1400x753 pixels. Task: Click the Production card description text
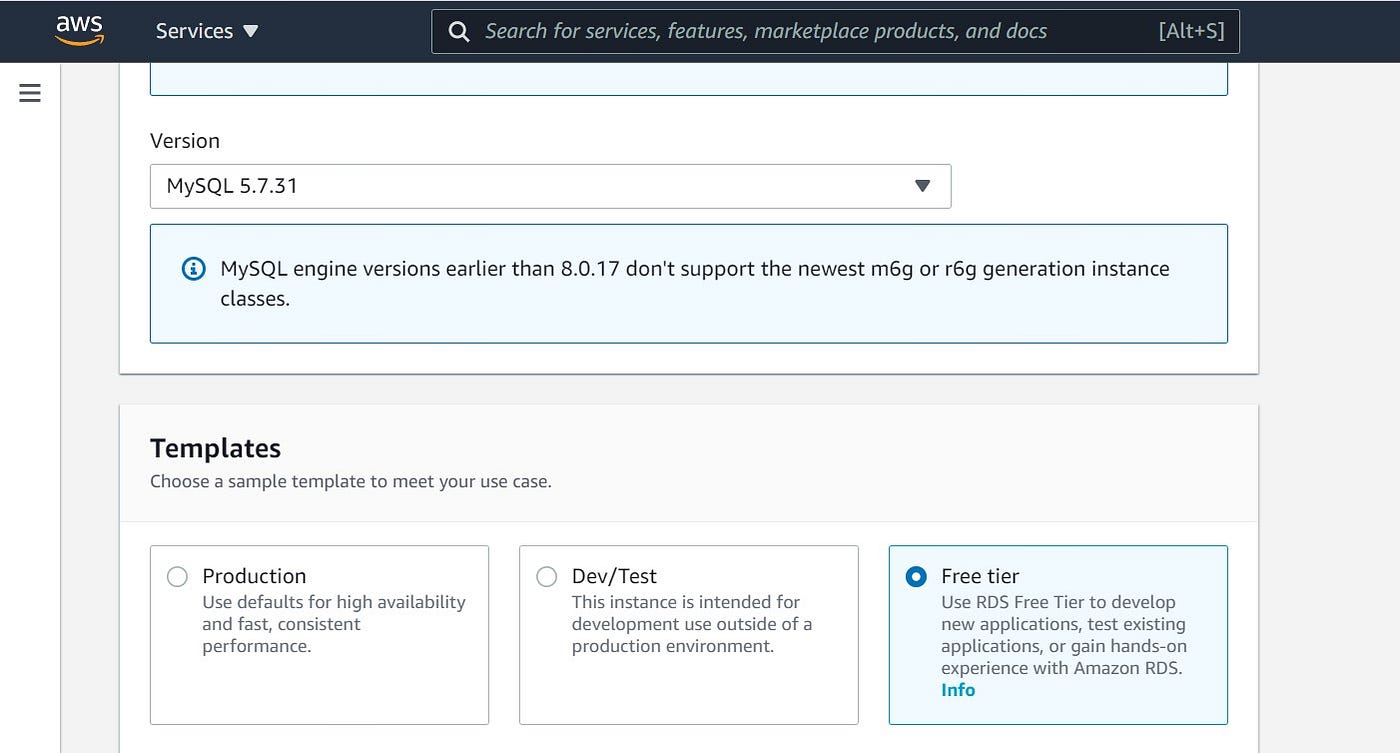(x=334, y=624)
